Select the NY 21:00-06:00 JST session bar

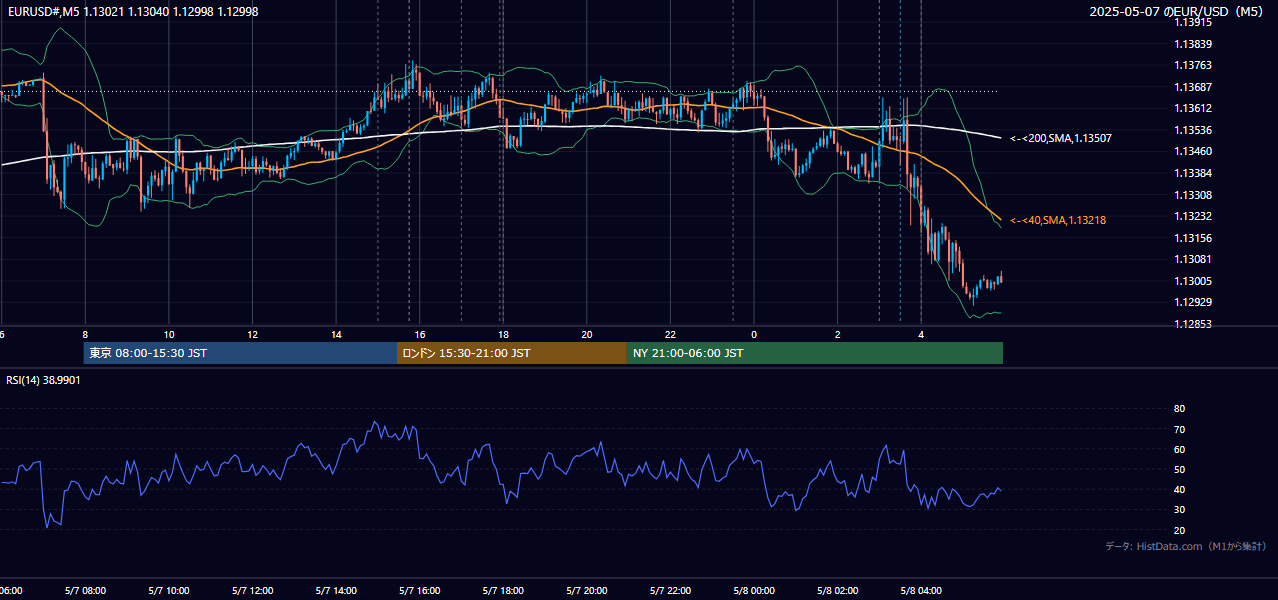tap(815, 353)
